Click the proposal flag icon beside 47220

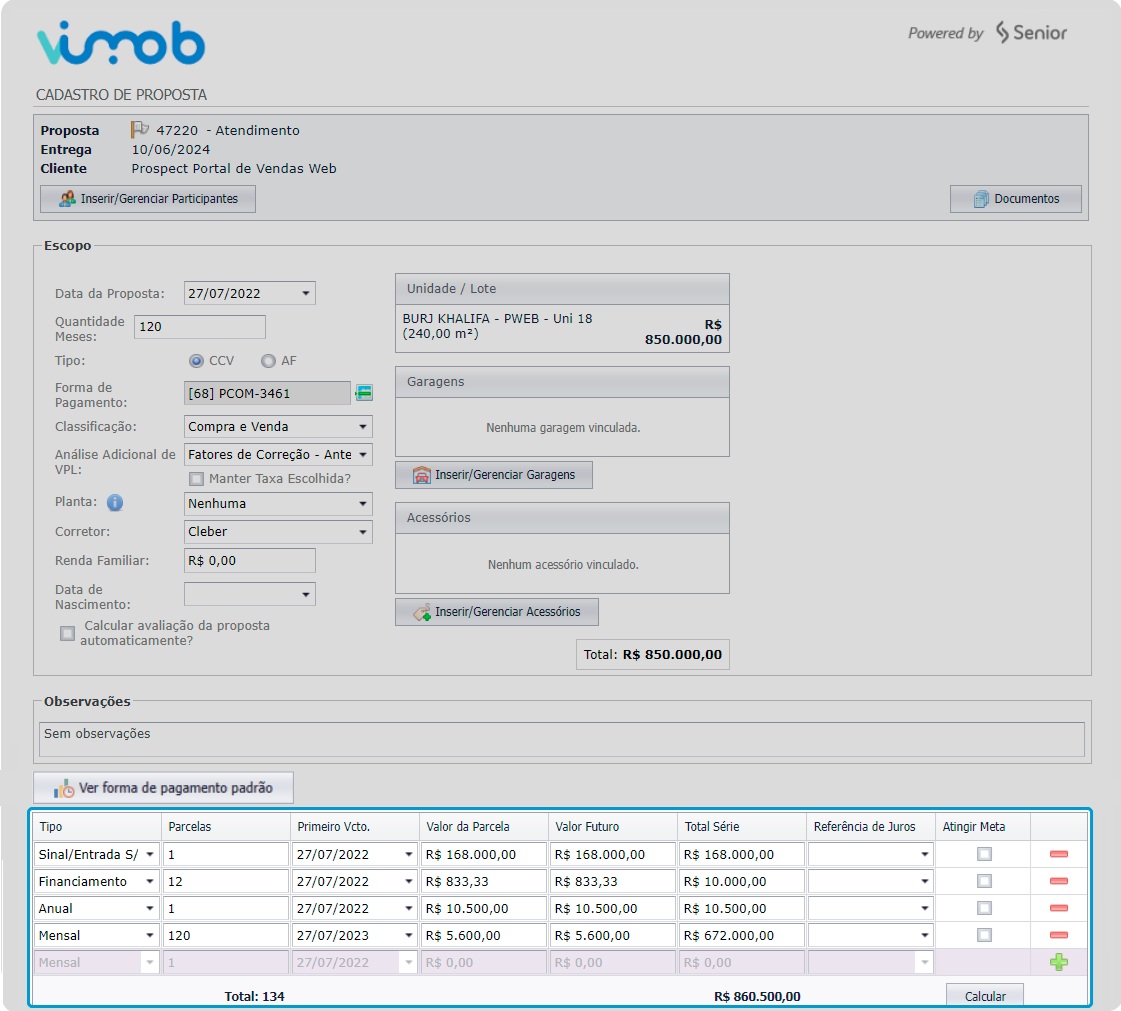point(139,129)
